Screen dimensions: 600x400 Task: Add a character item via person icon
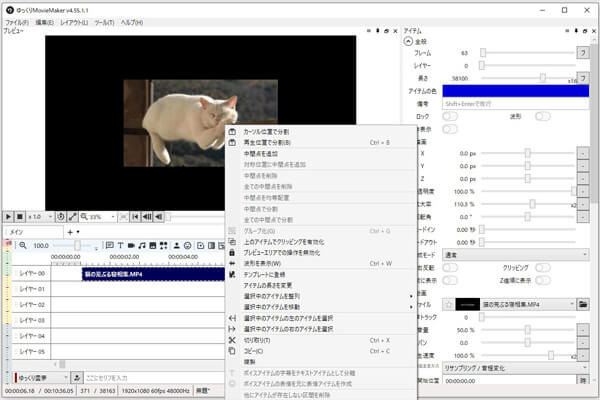pos(176,245)
